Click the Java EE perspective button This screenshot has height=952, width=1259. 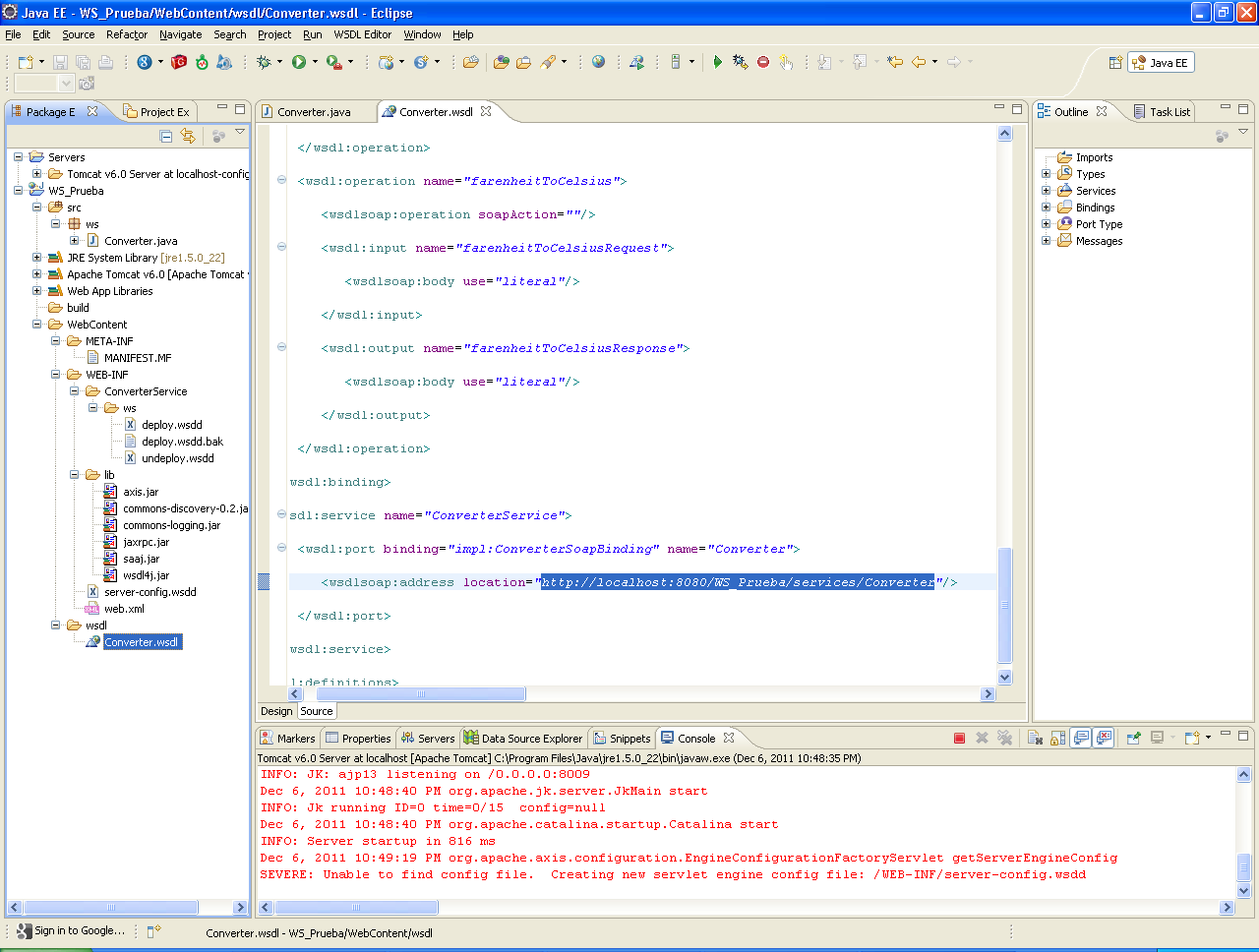(1161, 62)
